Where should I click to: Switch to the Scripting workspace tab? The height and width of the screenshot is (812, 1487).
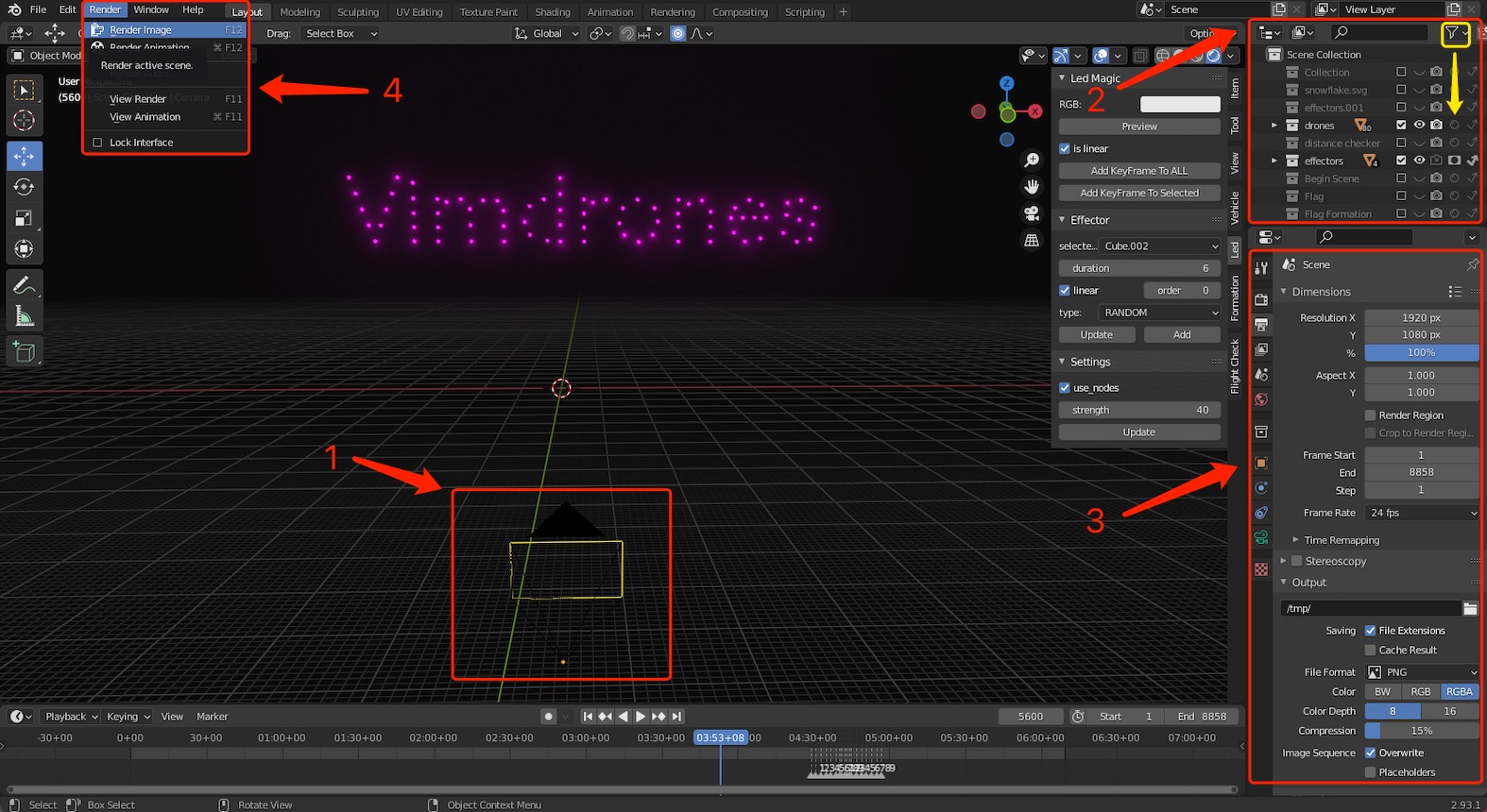coord(805,12)
